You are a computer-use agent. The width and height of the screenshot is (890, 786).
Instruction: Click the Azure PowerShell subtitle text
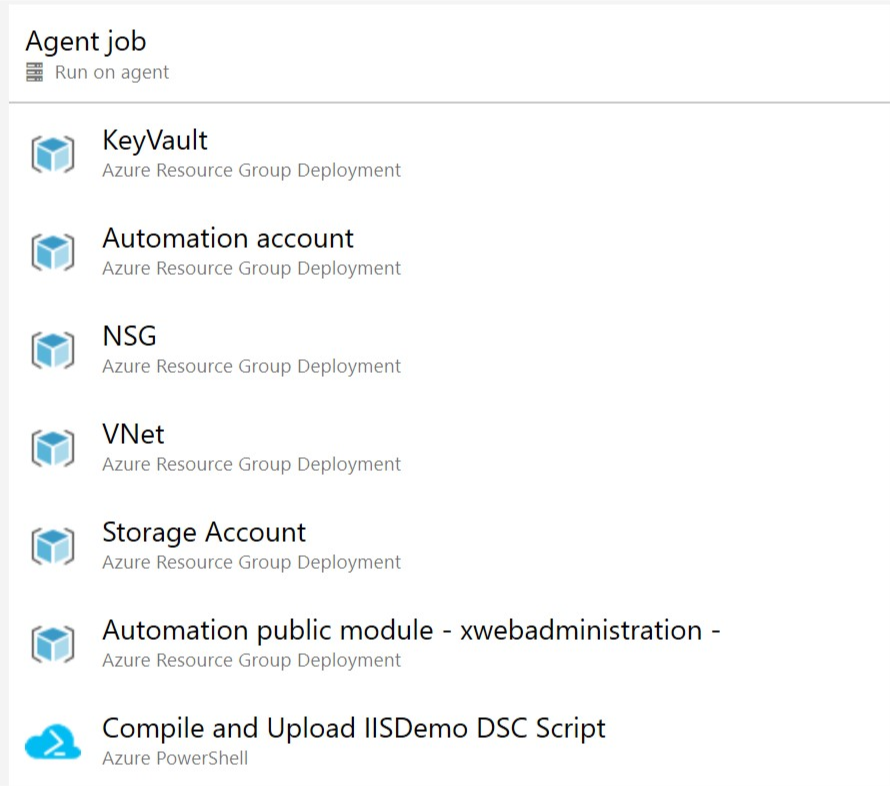pos(175,758)
